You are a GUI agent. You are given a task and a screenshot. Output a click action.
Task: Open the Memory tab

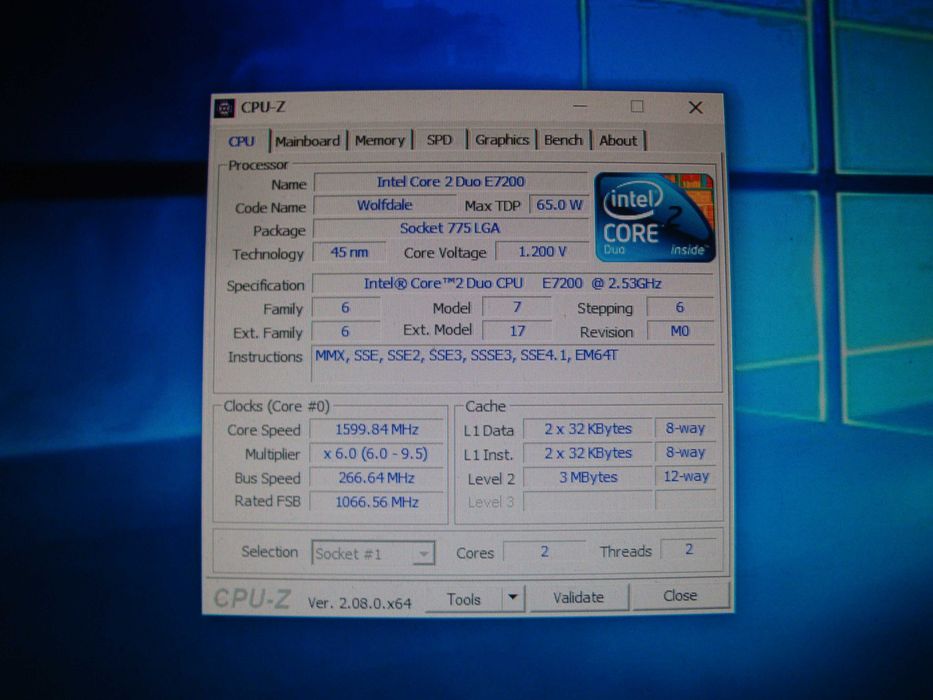coord(380,140)
